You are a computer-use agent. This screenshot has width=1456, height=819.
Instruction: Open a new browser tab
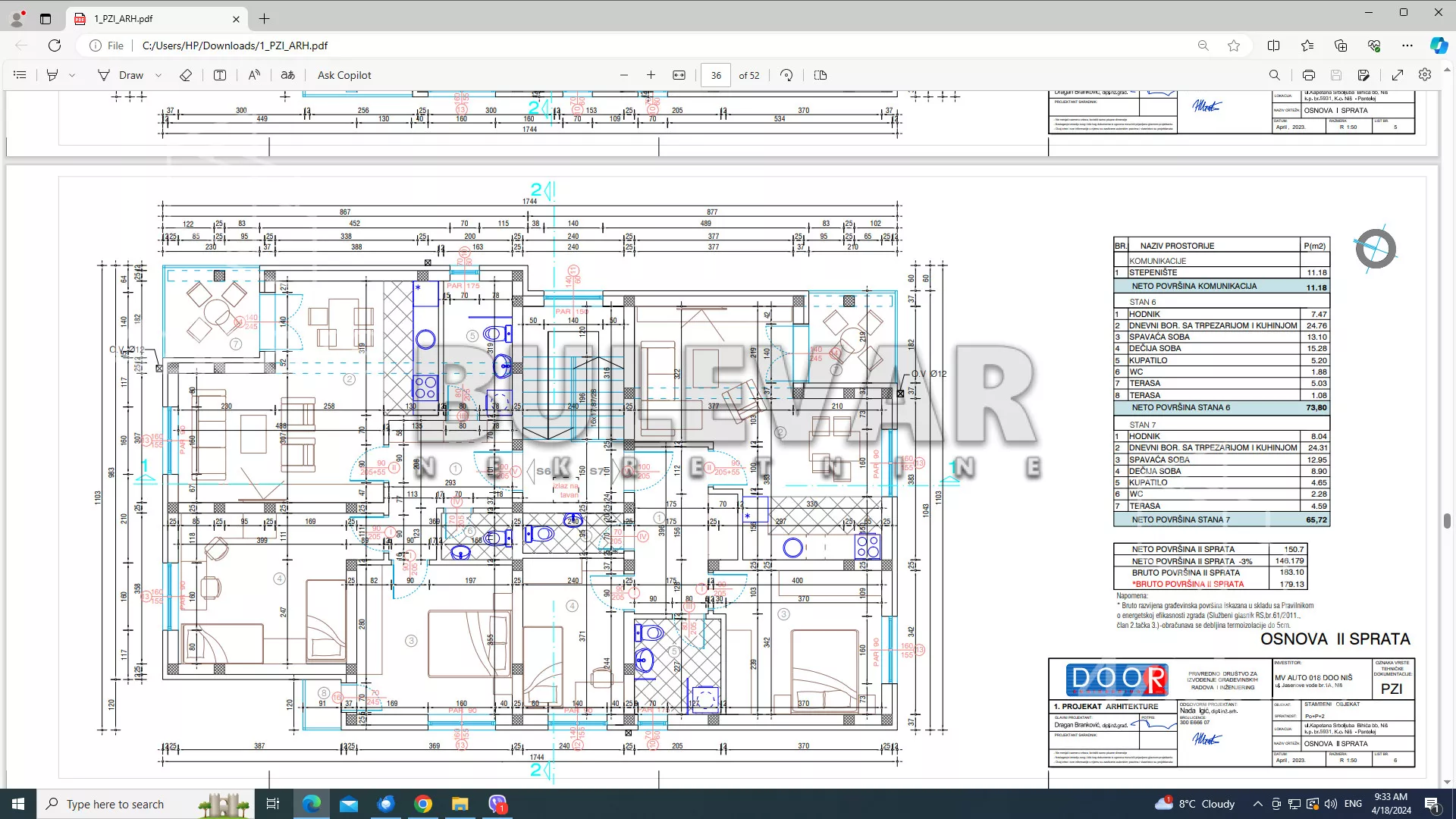[264, 19]
